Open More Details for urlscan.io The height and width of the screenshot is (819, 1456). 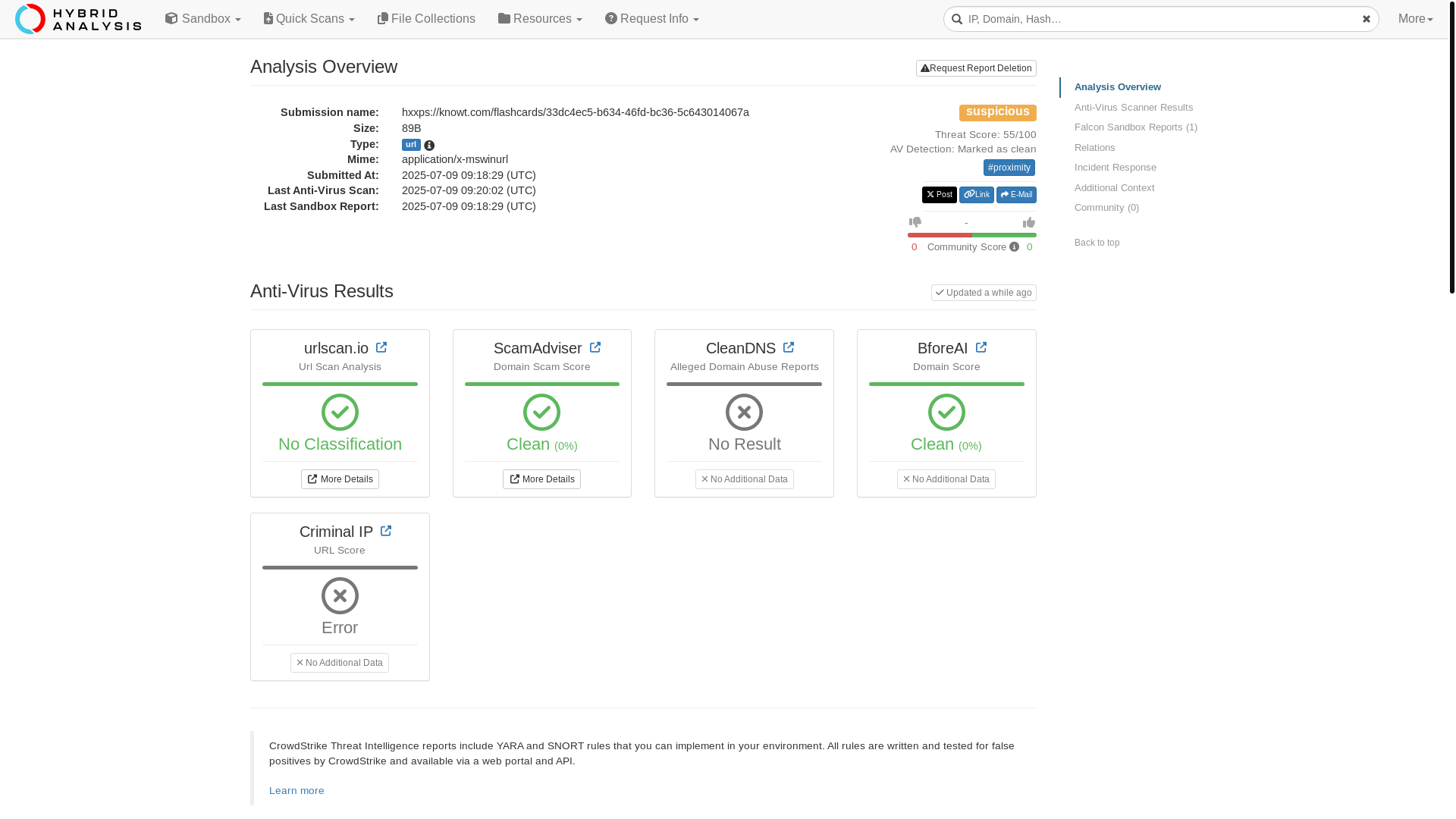click(x=340, y=479)
